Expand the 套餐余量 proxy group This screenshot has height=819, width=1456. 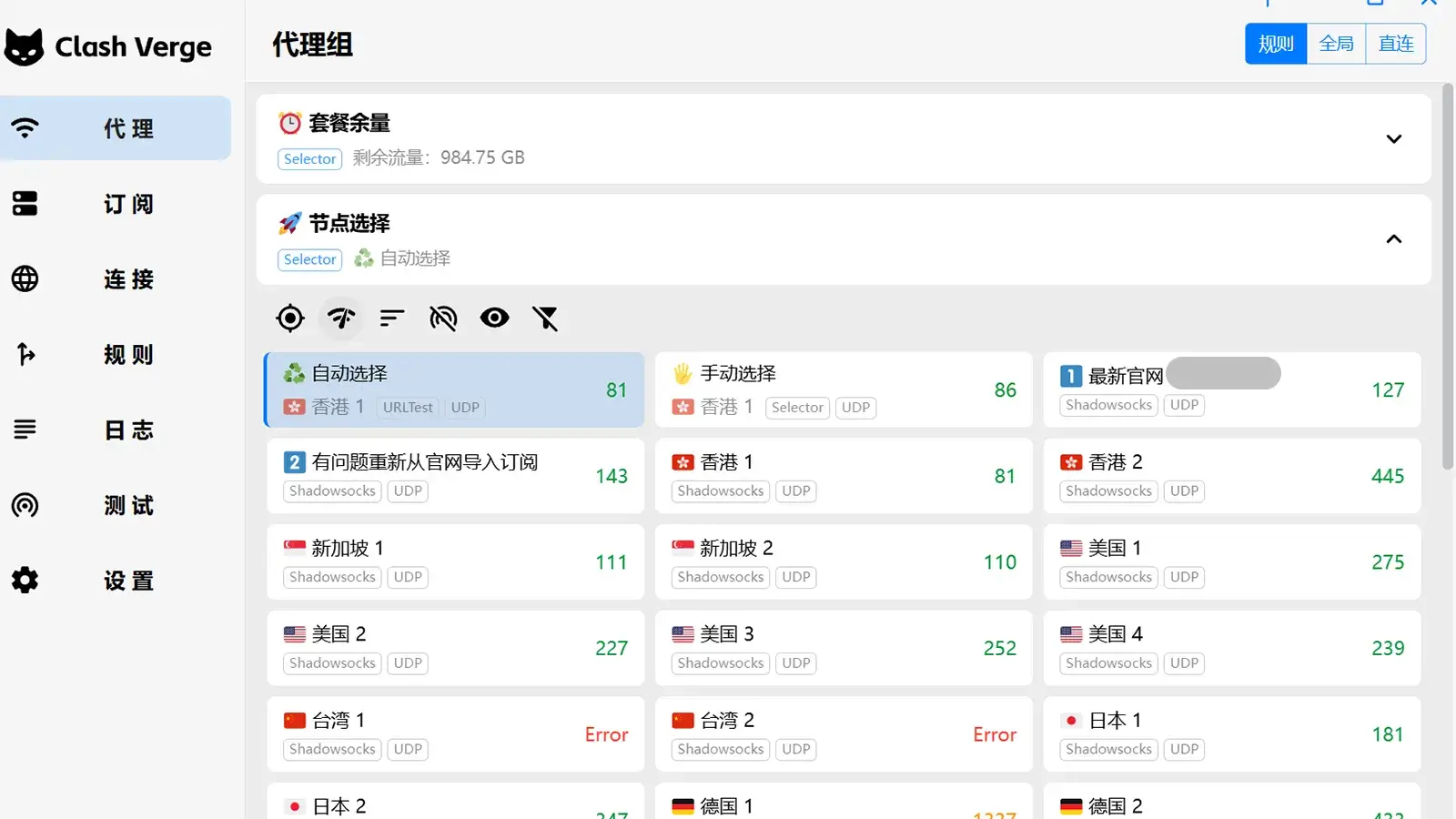1393,139
